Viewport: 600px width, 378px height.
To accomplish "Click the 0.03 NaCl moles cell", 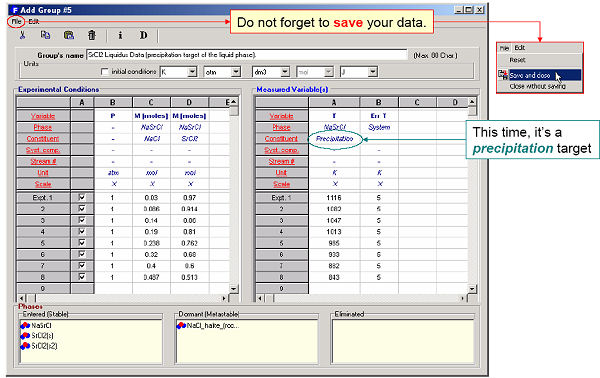I will [x=151, y=197].
